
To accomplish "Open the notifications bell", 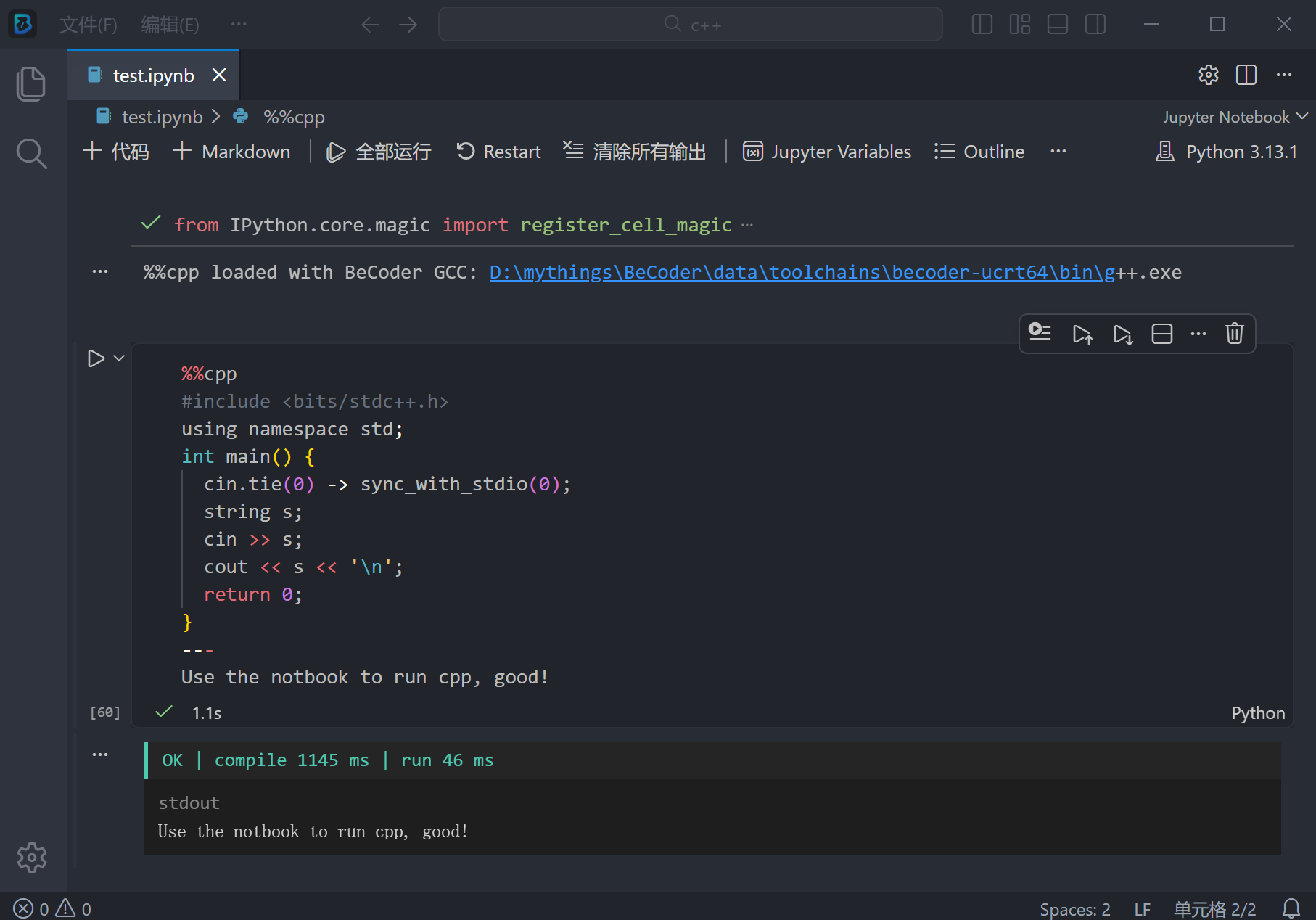I will (1291, 908).
